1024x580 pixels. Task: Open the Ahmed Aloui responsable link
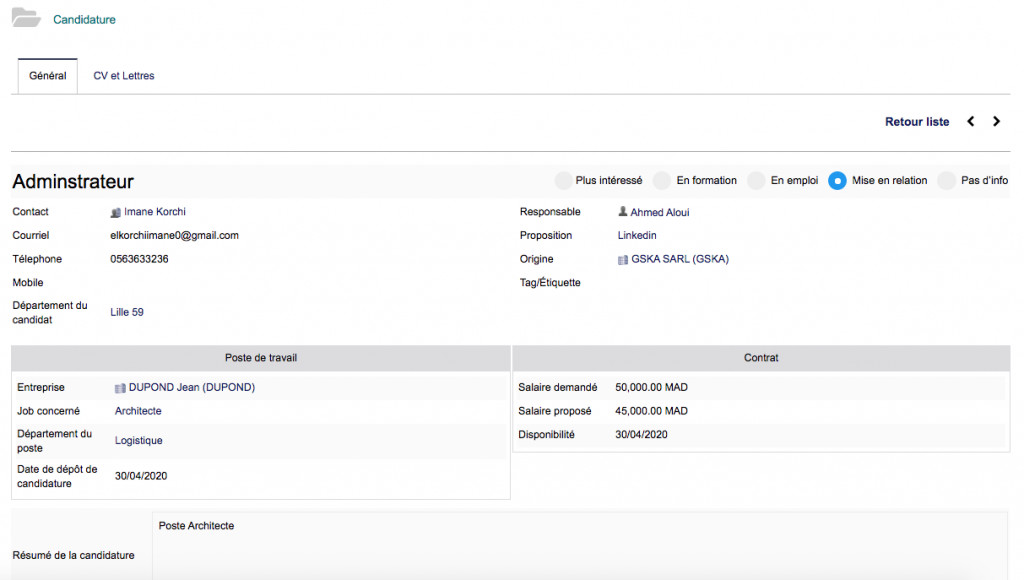pos(660,212)
